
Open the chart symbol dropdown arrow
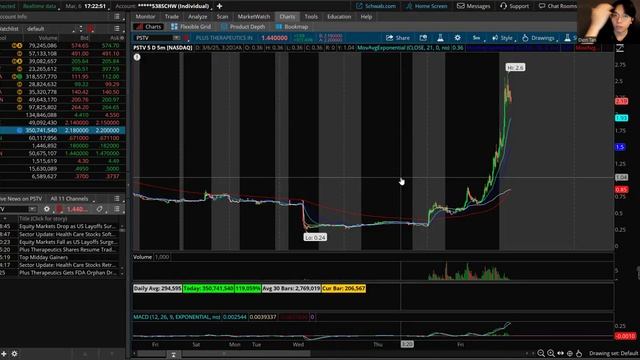point(176,38)
